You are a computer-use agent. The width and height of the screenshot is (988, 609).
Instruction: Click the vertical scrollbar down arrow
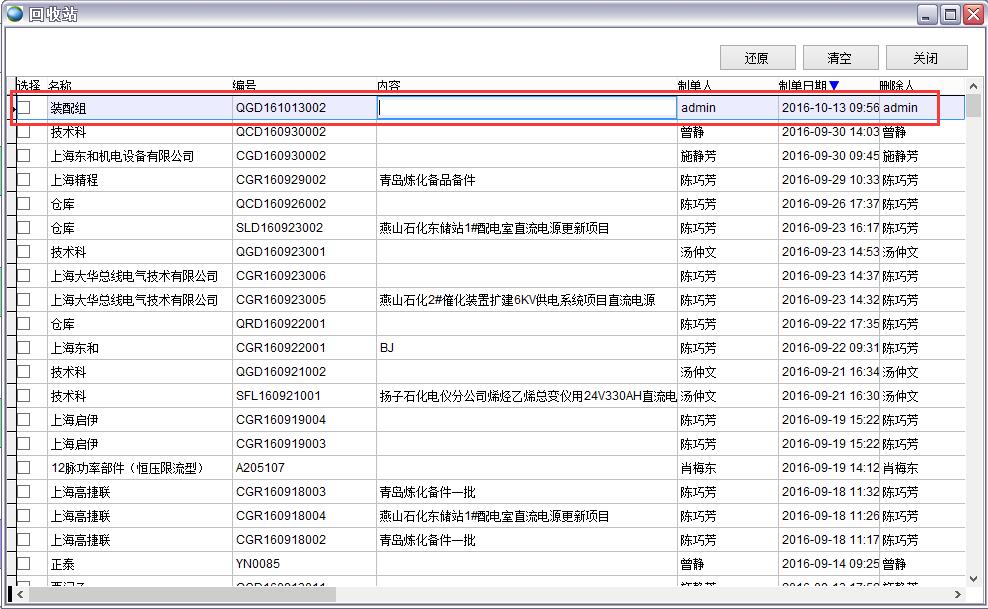click(x=974, y=577)
